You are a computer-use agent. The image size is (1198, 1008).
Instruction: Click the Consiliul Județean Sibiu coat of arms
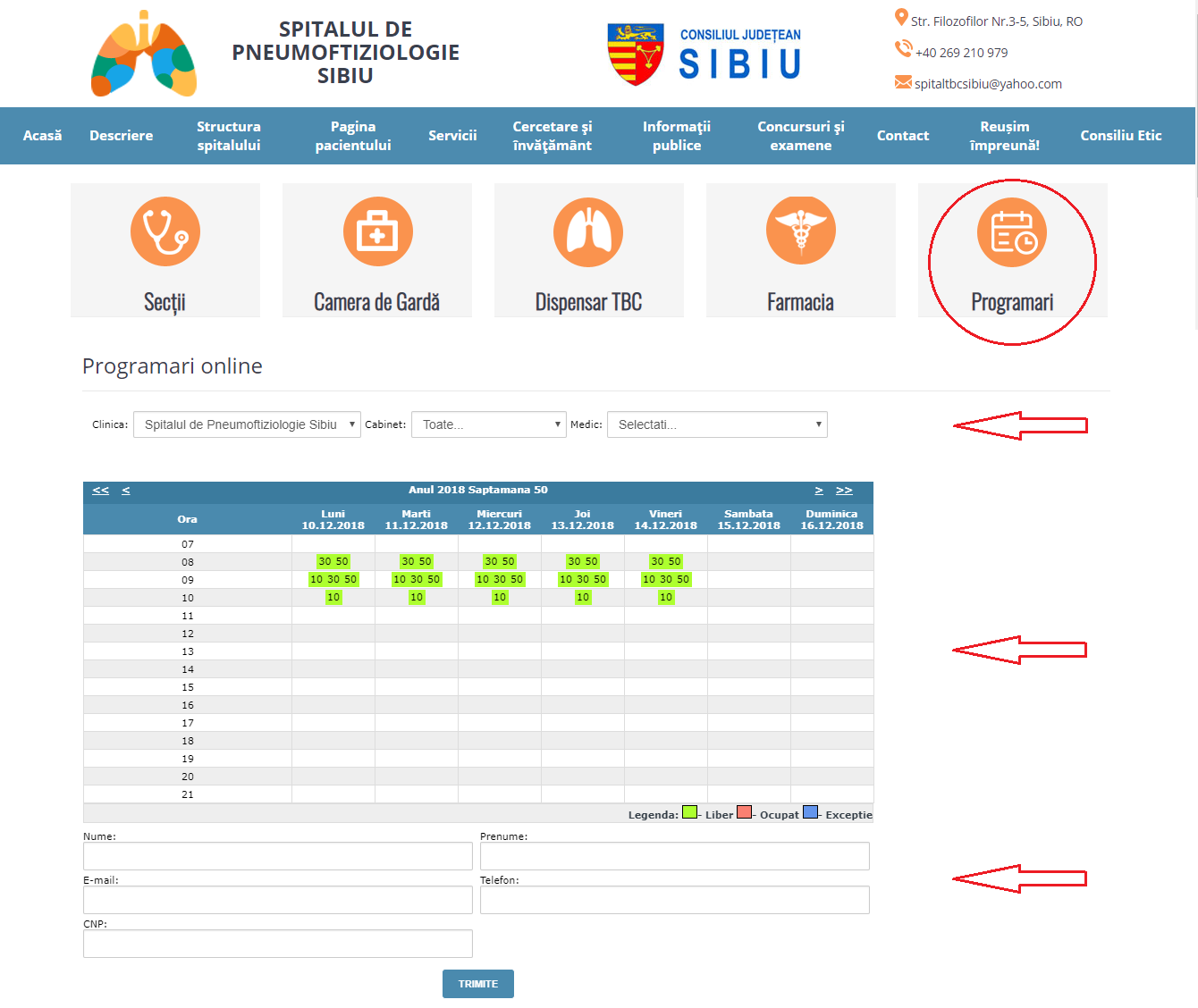coord(637,53)
